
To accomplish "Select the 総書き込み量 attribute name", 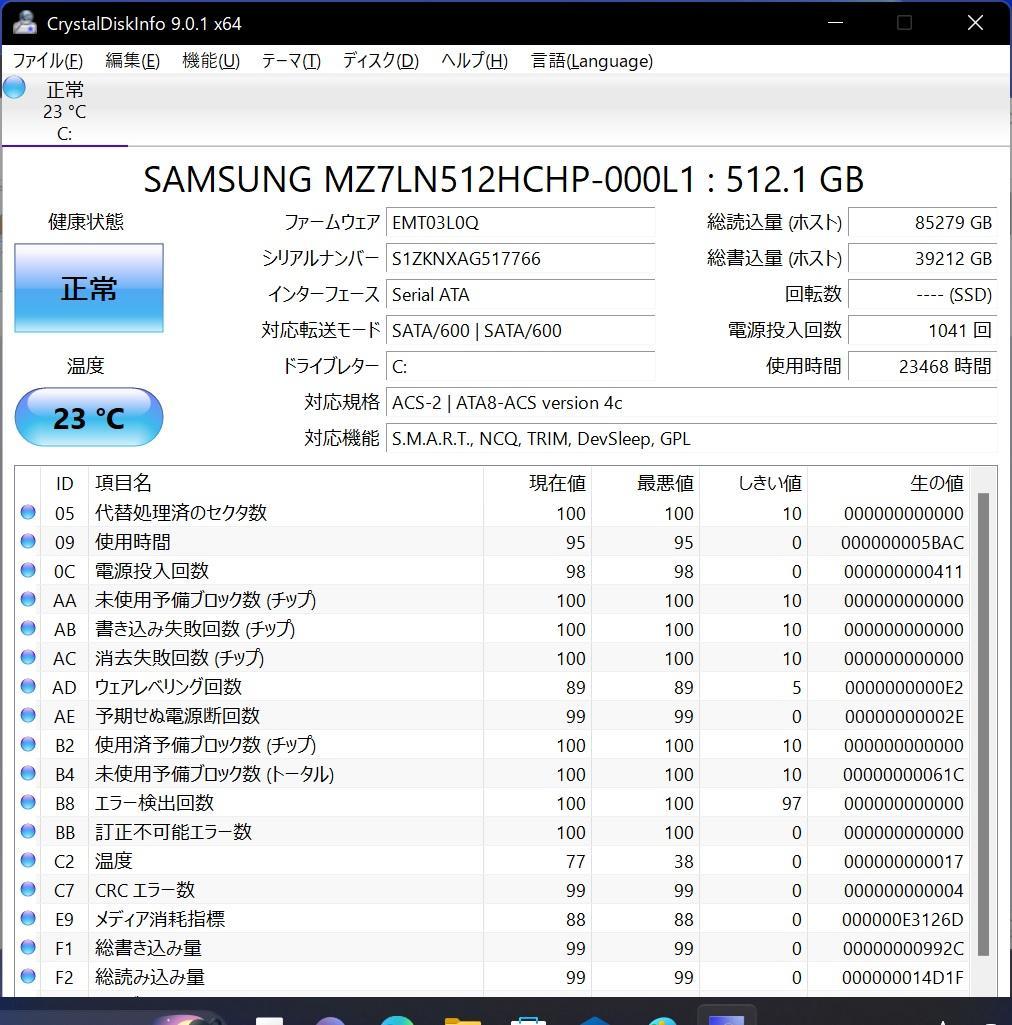I will (148, 948).
